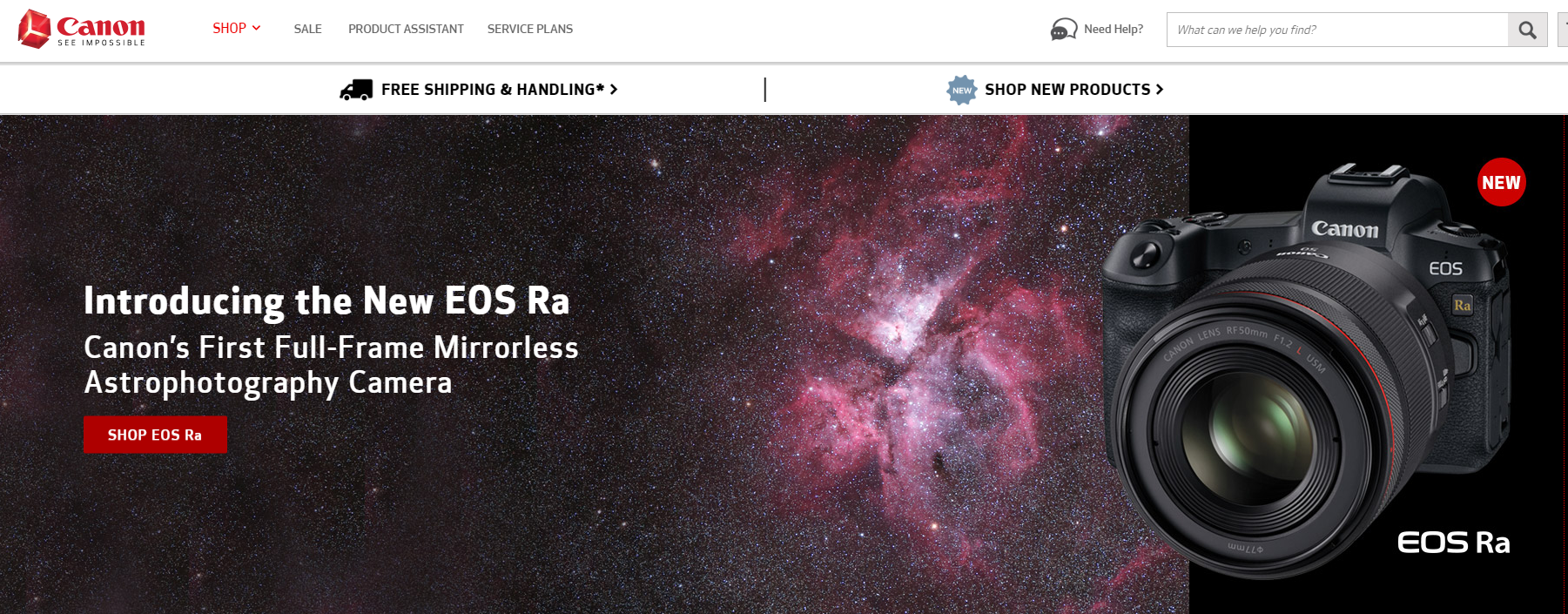Click 'Canon's First Full-Frame Mirrorless' subtitle text
1568x614 pixels.
331,347
